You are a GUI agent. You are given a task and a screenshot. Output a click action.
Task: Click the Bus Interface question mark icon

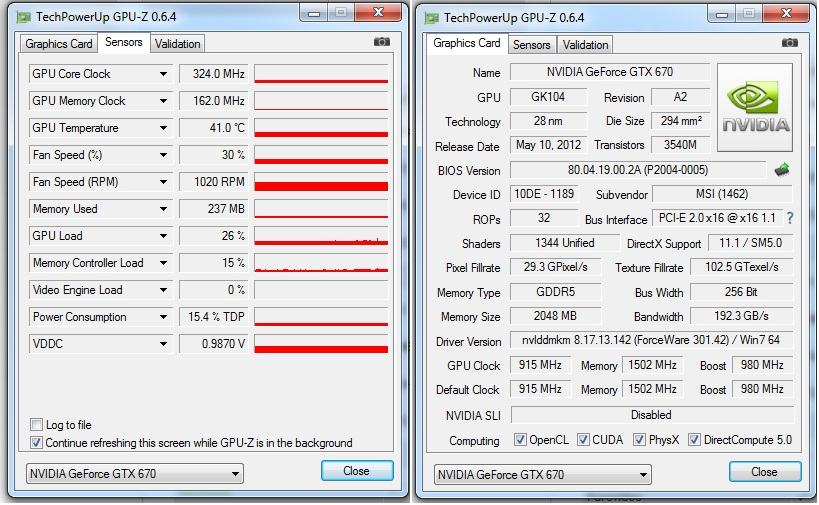point(790,218)
